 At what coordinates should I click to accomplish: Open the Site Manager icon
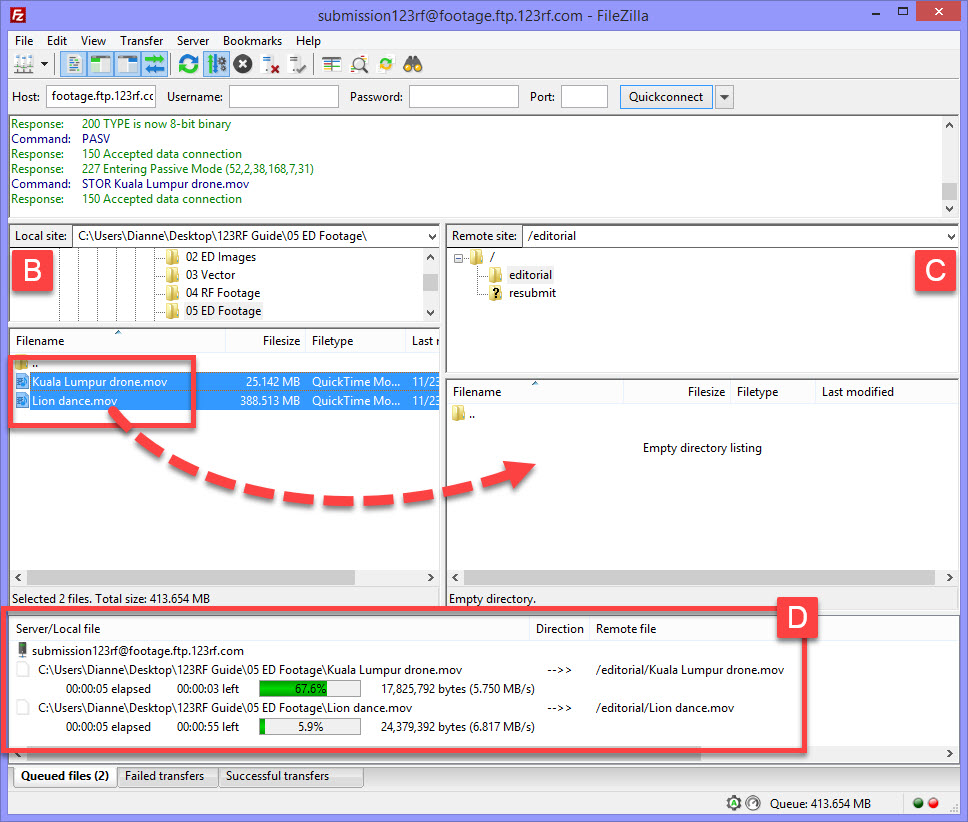24,64
